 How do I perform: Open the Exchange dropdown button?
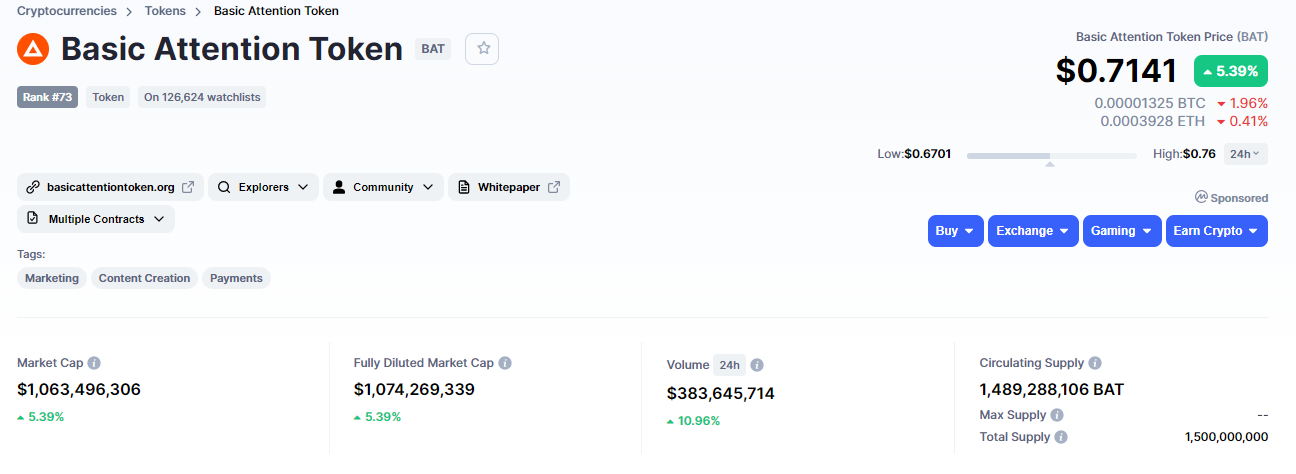click(x=1033, y=231)
